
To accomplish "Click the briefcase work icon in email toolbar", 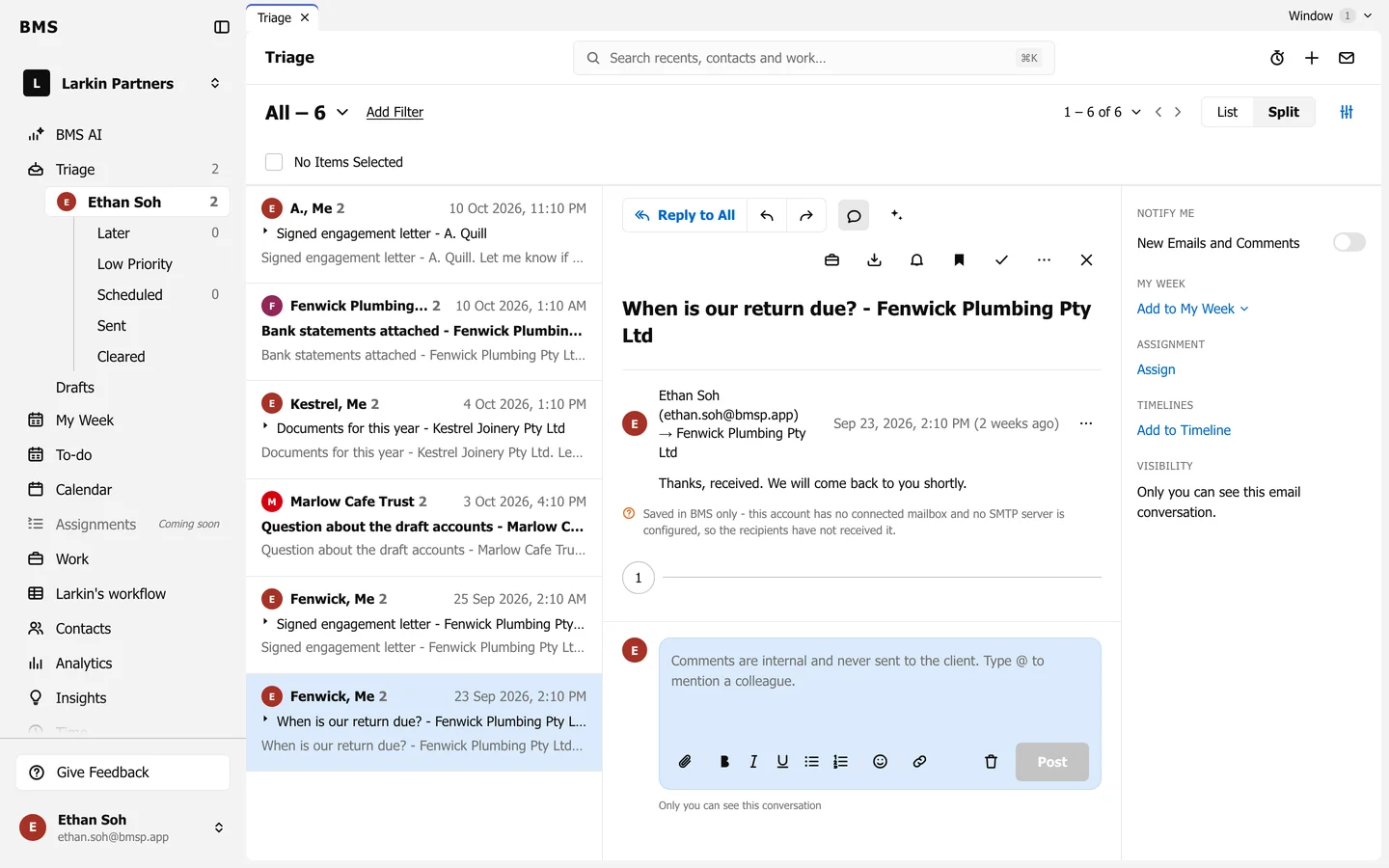I will click(x=831, y=260).
